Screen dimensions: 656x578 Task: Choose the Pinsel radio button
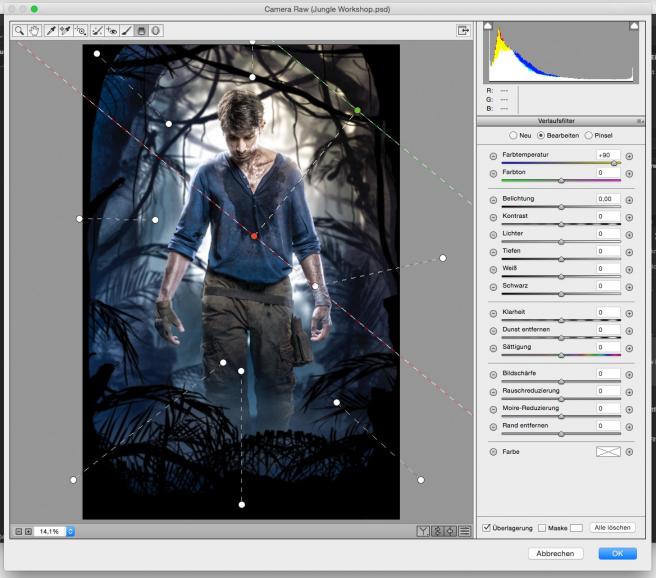pyautogui.click(x=589, y=136)
